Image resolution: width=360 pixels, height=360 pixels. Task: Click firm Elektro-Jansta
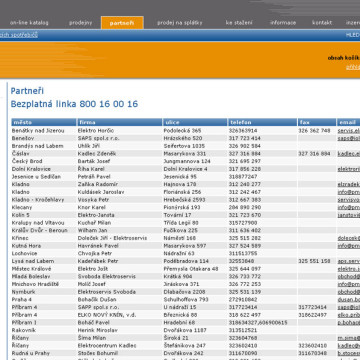point(96,215)
